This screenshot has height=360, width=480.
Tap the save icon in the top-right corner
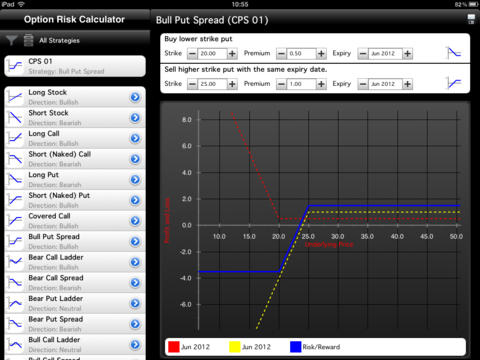pyautogui.click(x=471, y=19)
